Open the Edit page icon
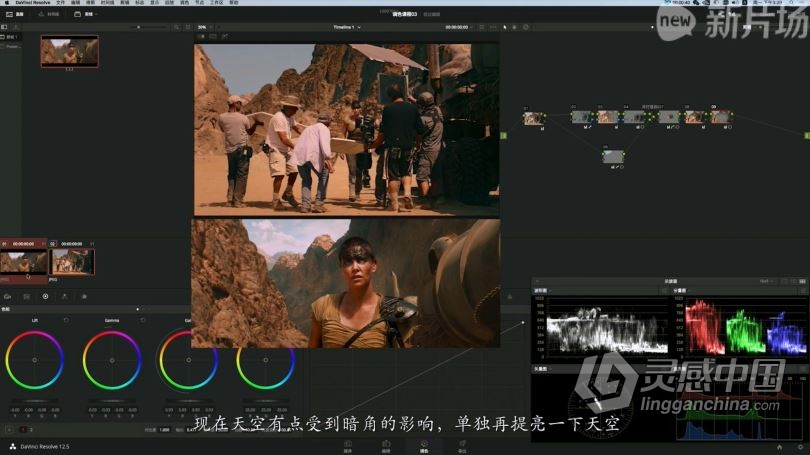The height and width of the screenshot is (455, 810). click(x=386, y=445)
